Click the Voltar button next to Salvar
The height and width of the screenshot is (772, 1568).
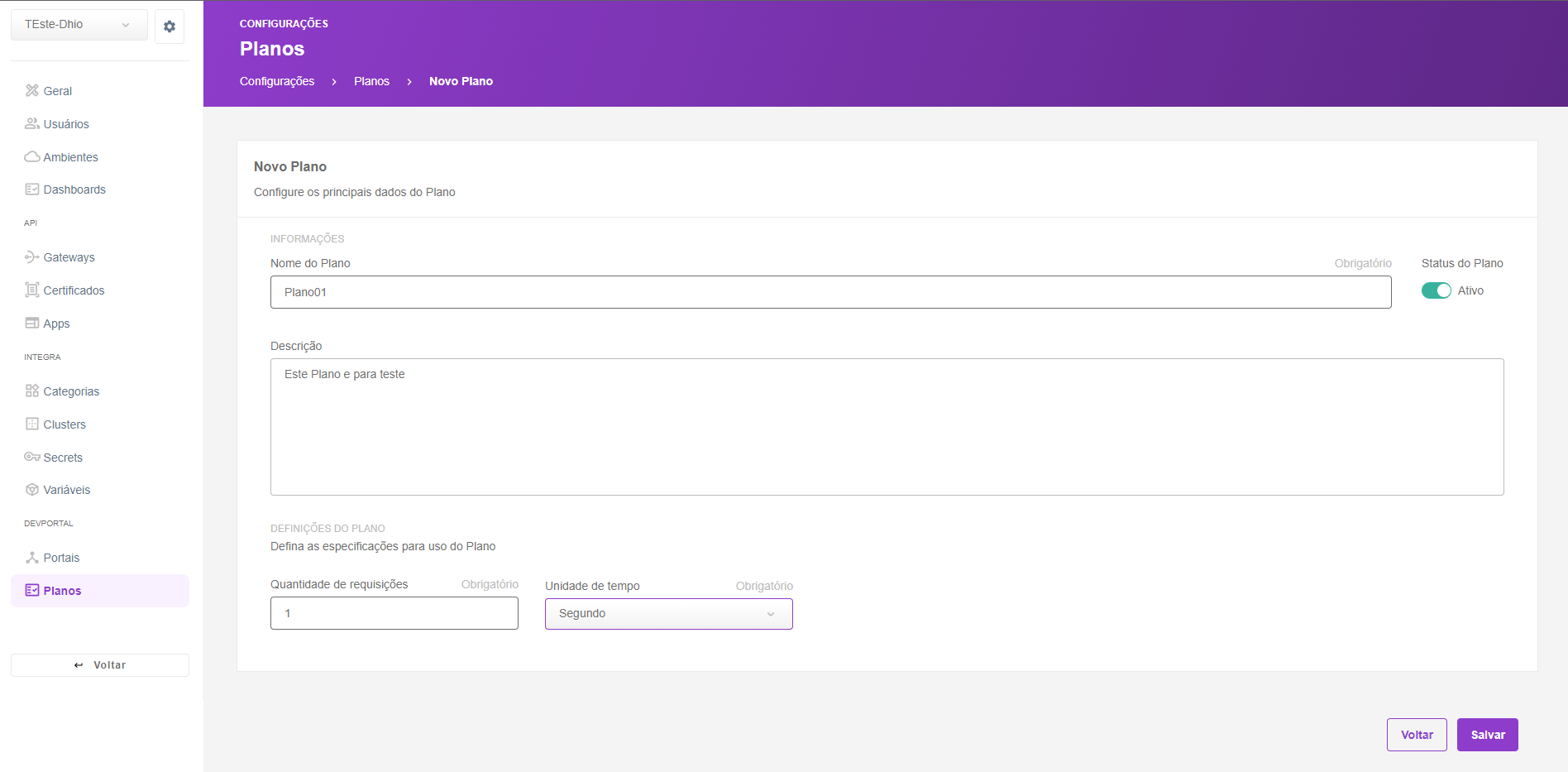[x=1417, y=735]
